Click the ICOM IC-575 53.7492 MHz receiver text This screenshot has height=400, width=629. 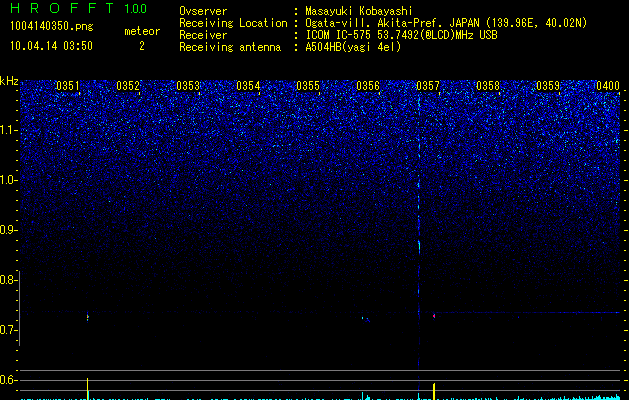(x=401, y=35)
